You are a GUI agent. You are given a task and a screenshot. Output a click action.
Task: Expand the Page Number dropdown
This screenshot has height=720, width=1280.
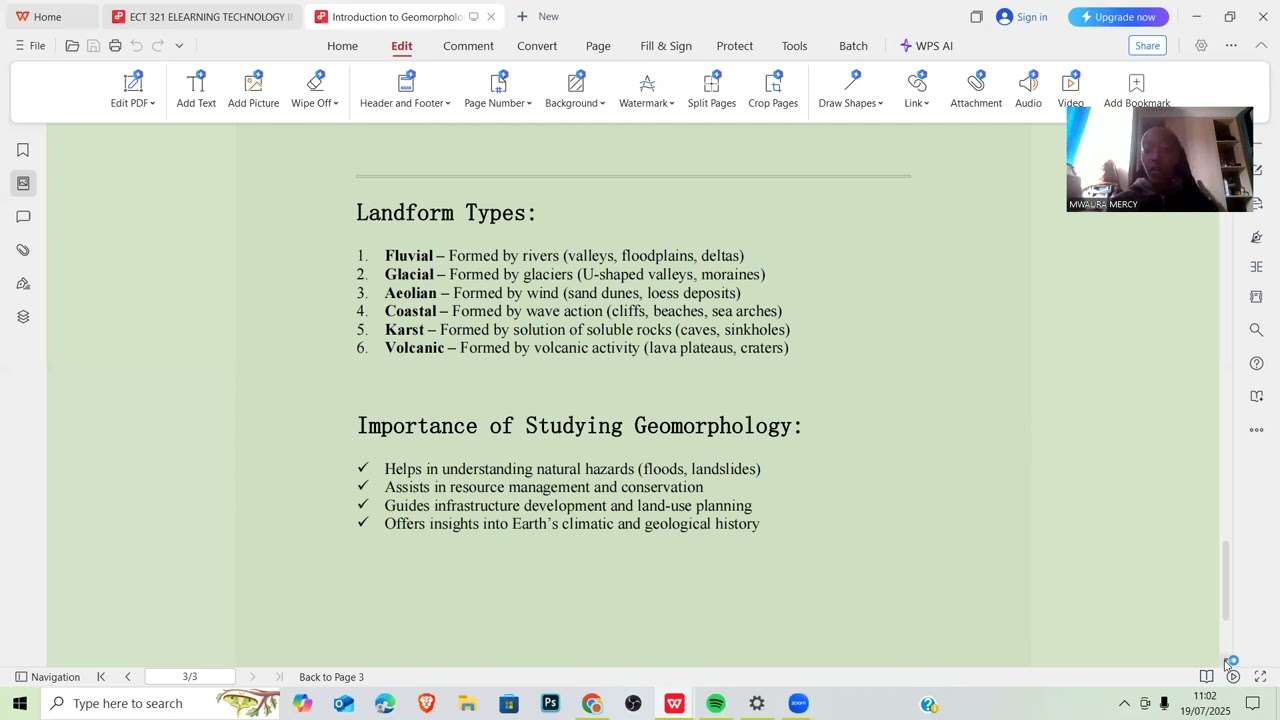(498, 90)
